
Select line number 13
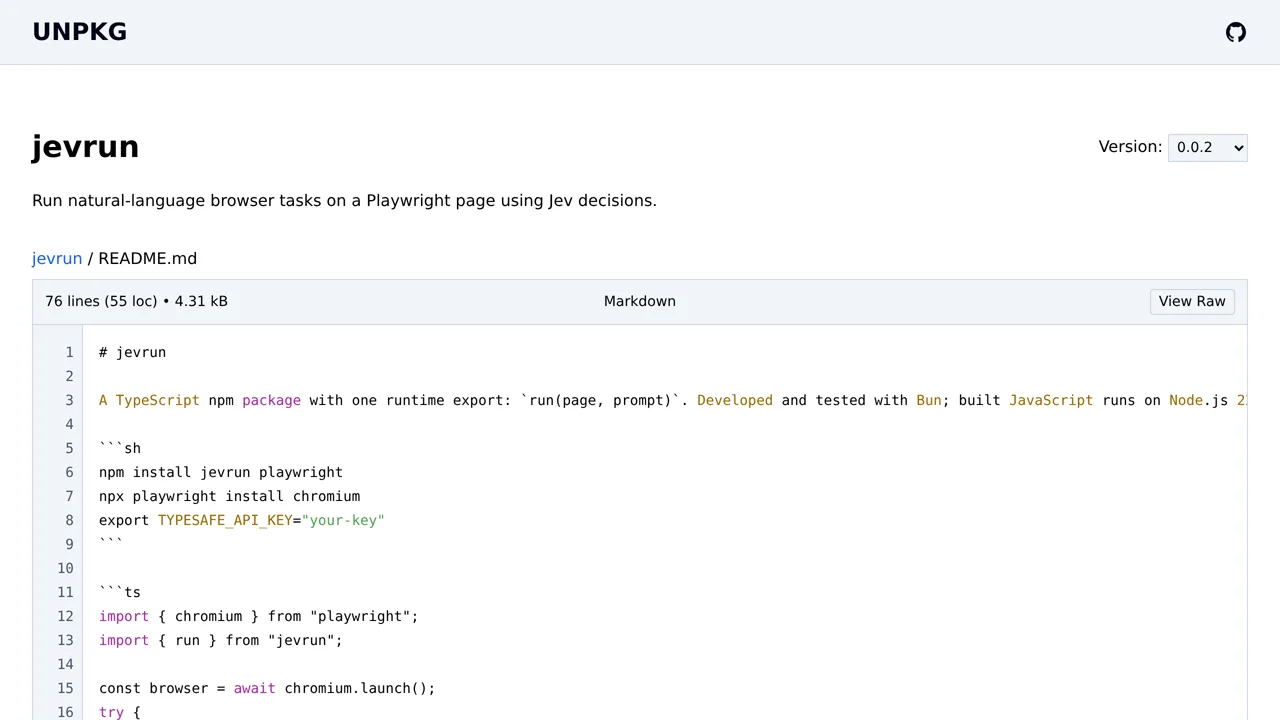[x=66, y=640]
